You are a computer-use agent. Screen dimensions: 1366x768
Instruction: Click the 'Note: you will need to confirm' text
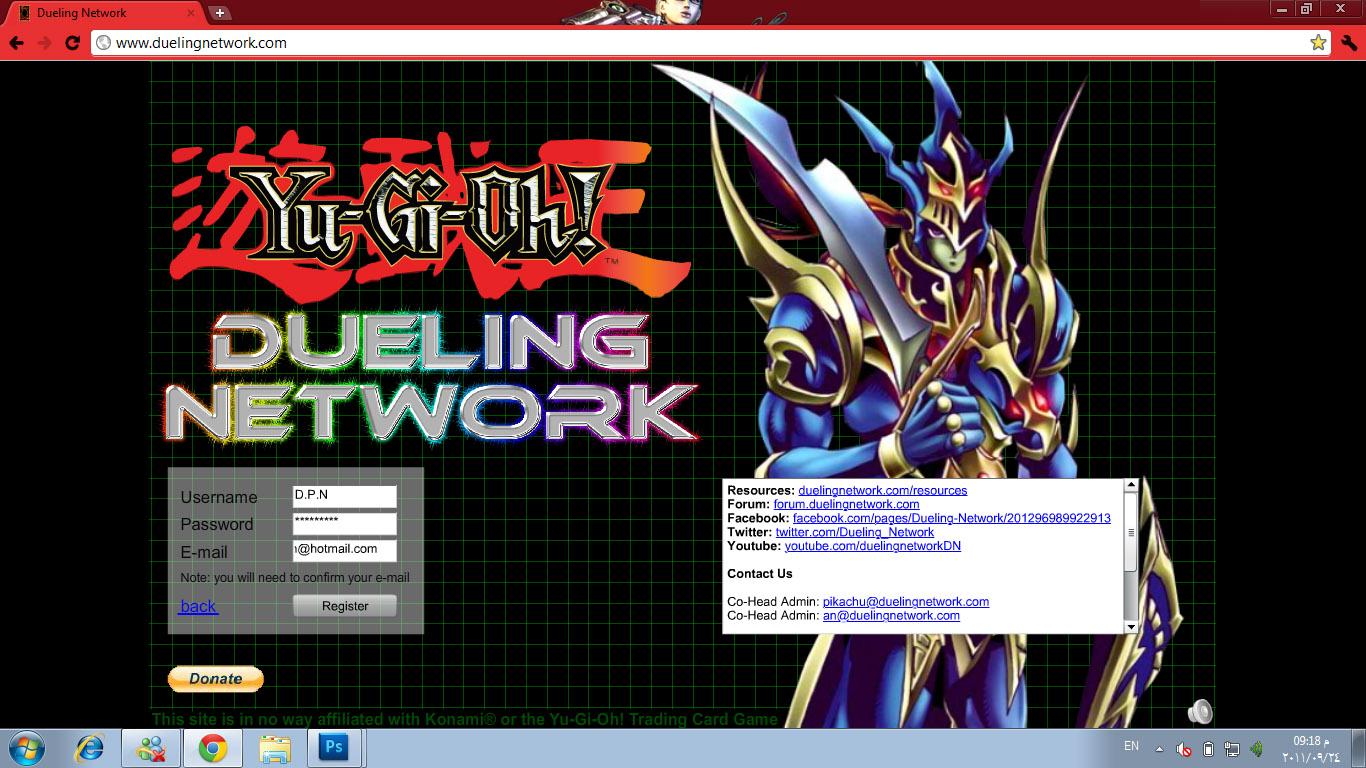pos(295,578)
